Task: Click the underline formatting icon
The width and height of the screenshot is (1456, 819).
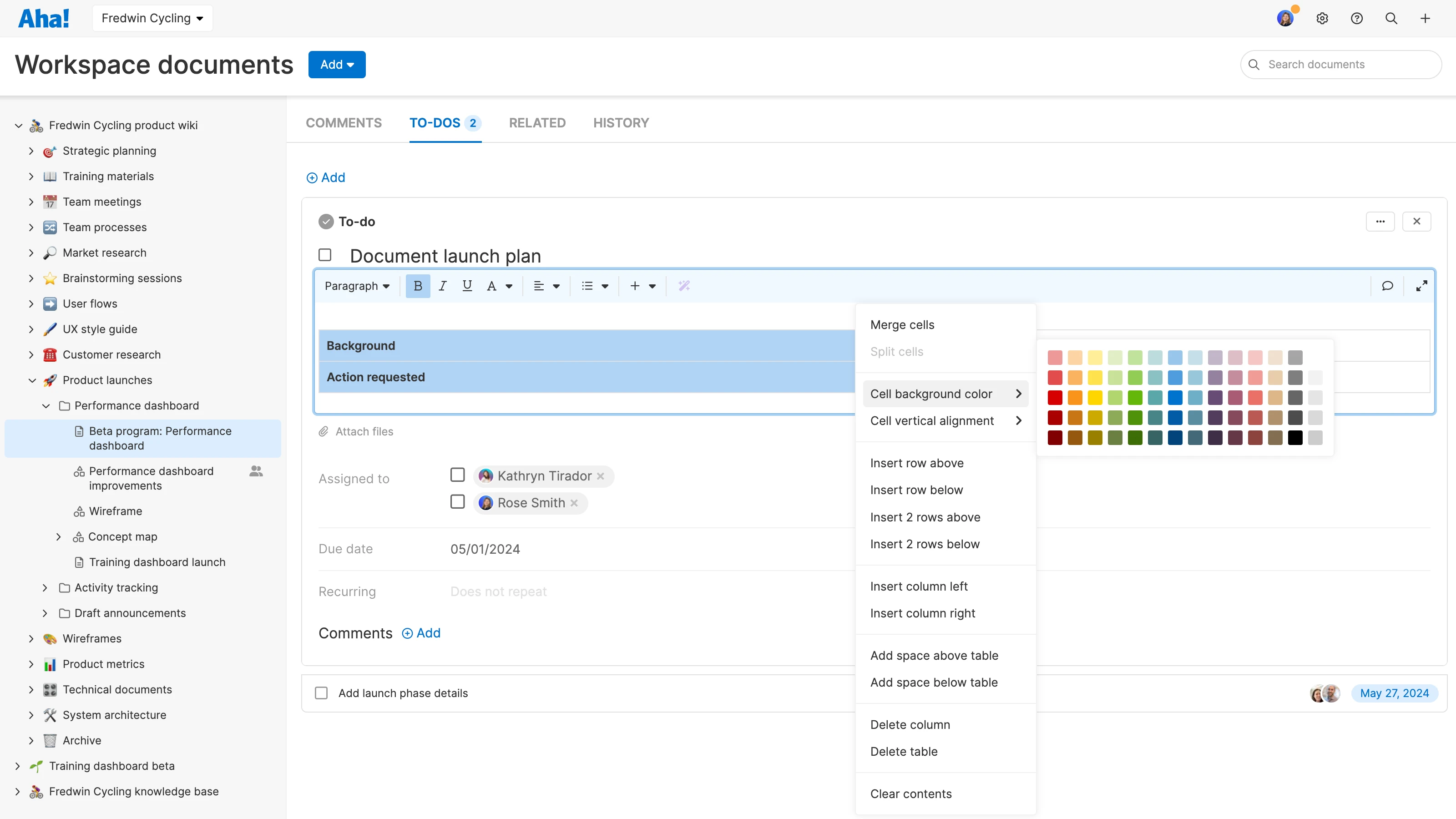Action: pos(467,286)
